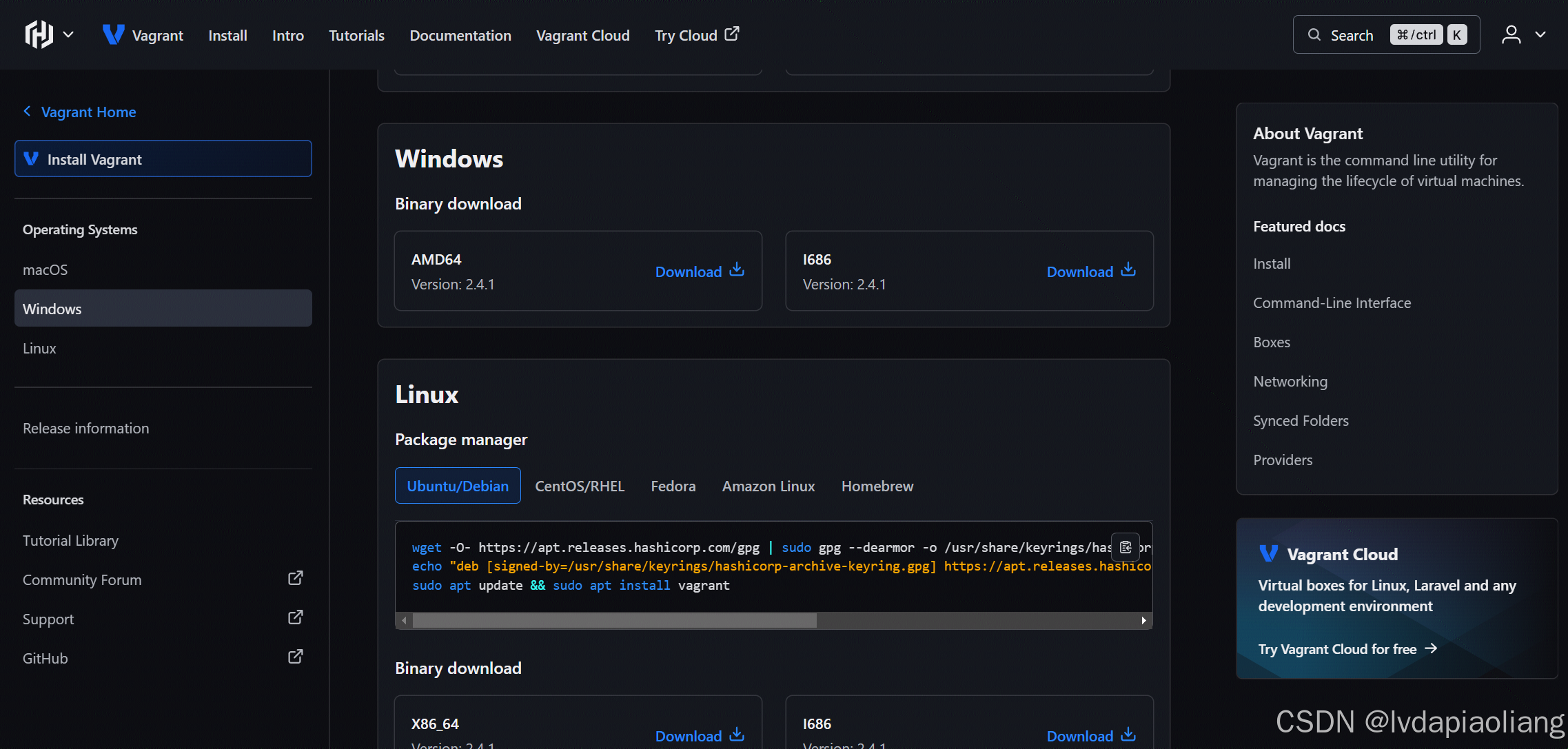Click code block horizontal scrollbar thumb

click(x=615, y=621)
